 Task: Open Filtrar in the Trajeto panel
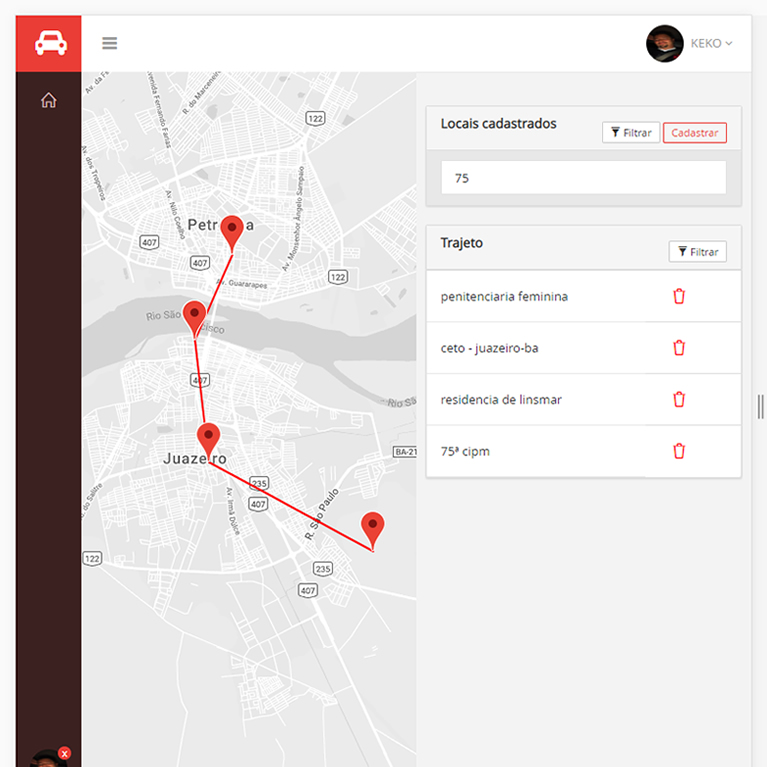[697, 252]
